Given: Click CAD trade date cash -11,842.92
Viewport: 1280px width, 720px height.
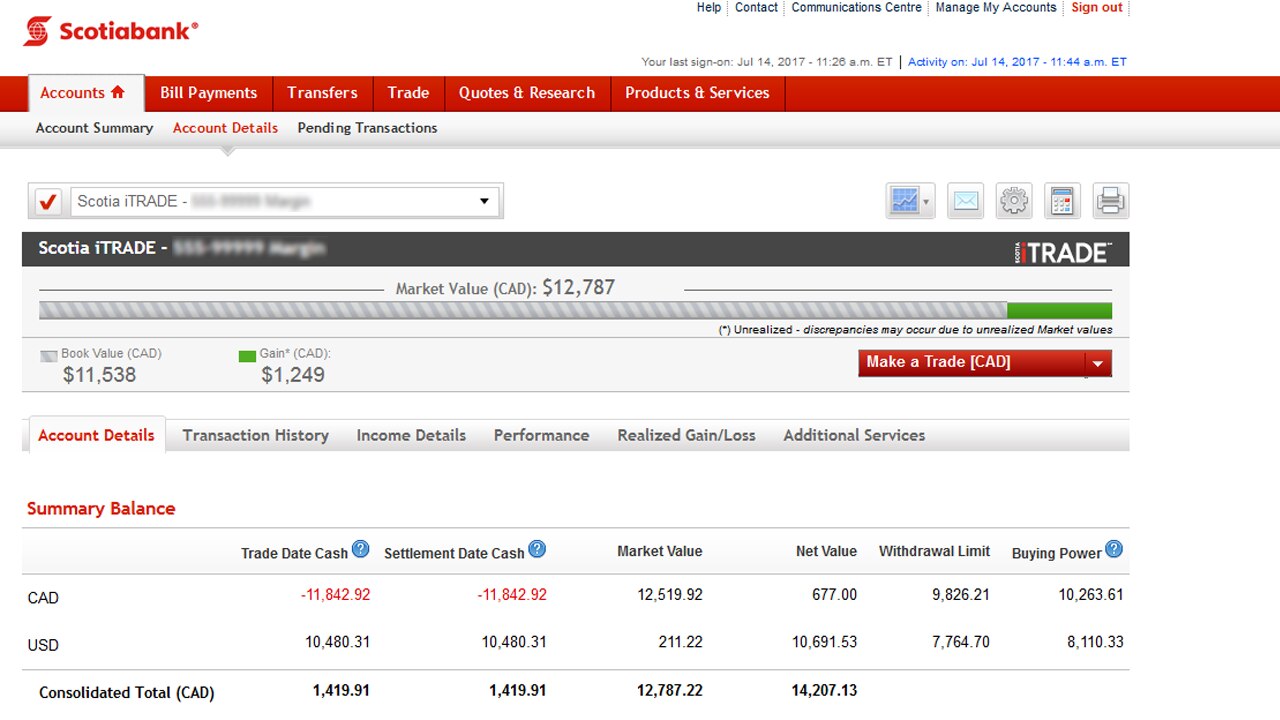Looking at the screenshot, I should 335,594.
